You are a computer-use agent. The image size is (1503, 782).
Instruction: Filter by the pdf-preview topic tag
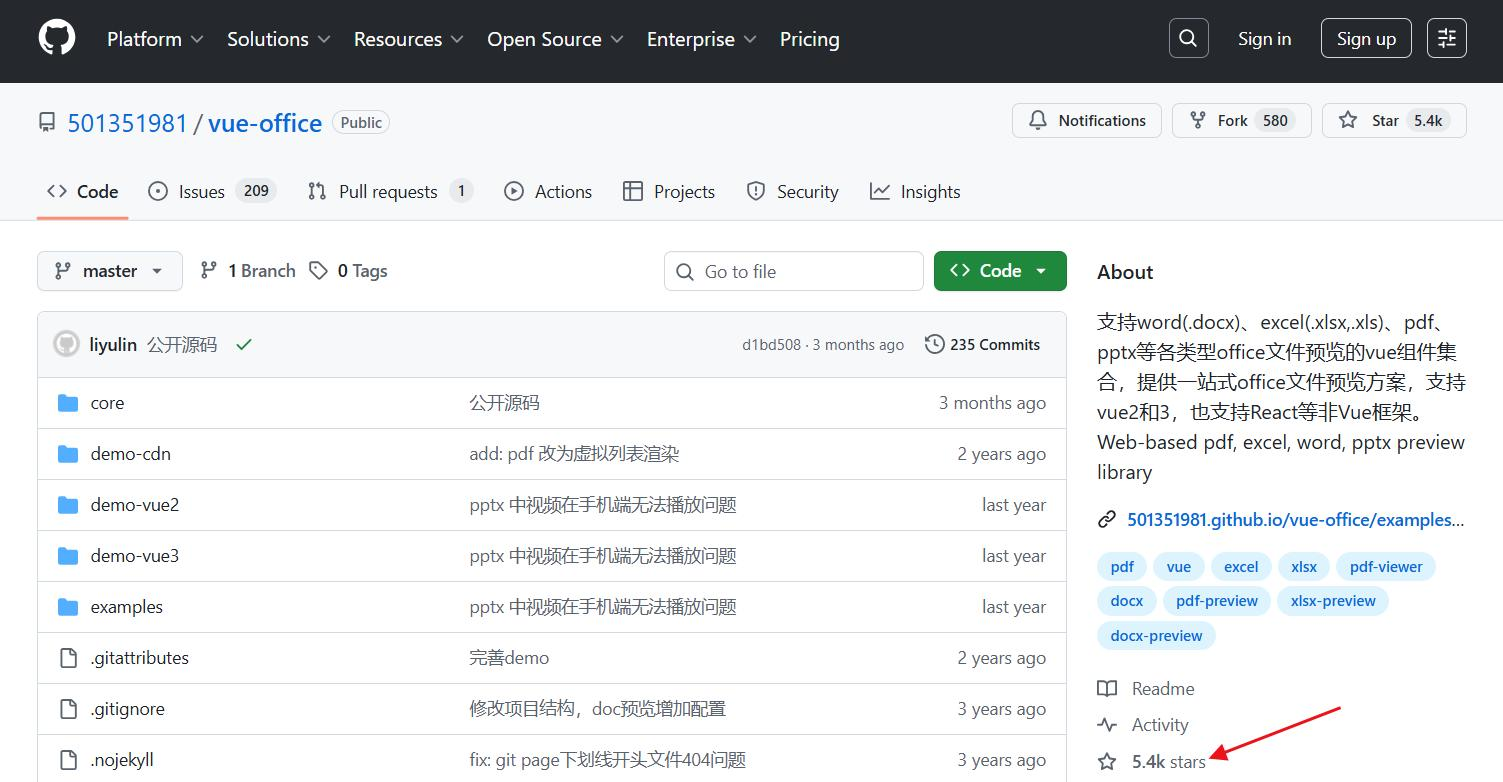pyautogui.click(x=1217, y=601)
